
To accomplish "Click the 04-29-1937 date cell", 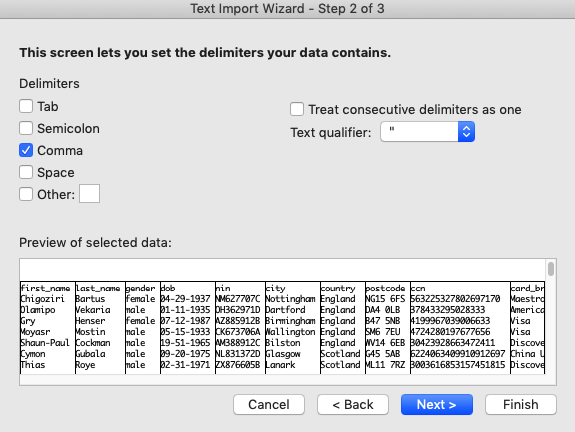I will coord(186,299).
